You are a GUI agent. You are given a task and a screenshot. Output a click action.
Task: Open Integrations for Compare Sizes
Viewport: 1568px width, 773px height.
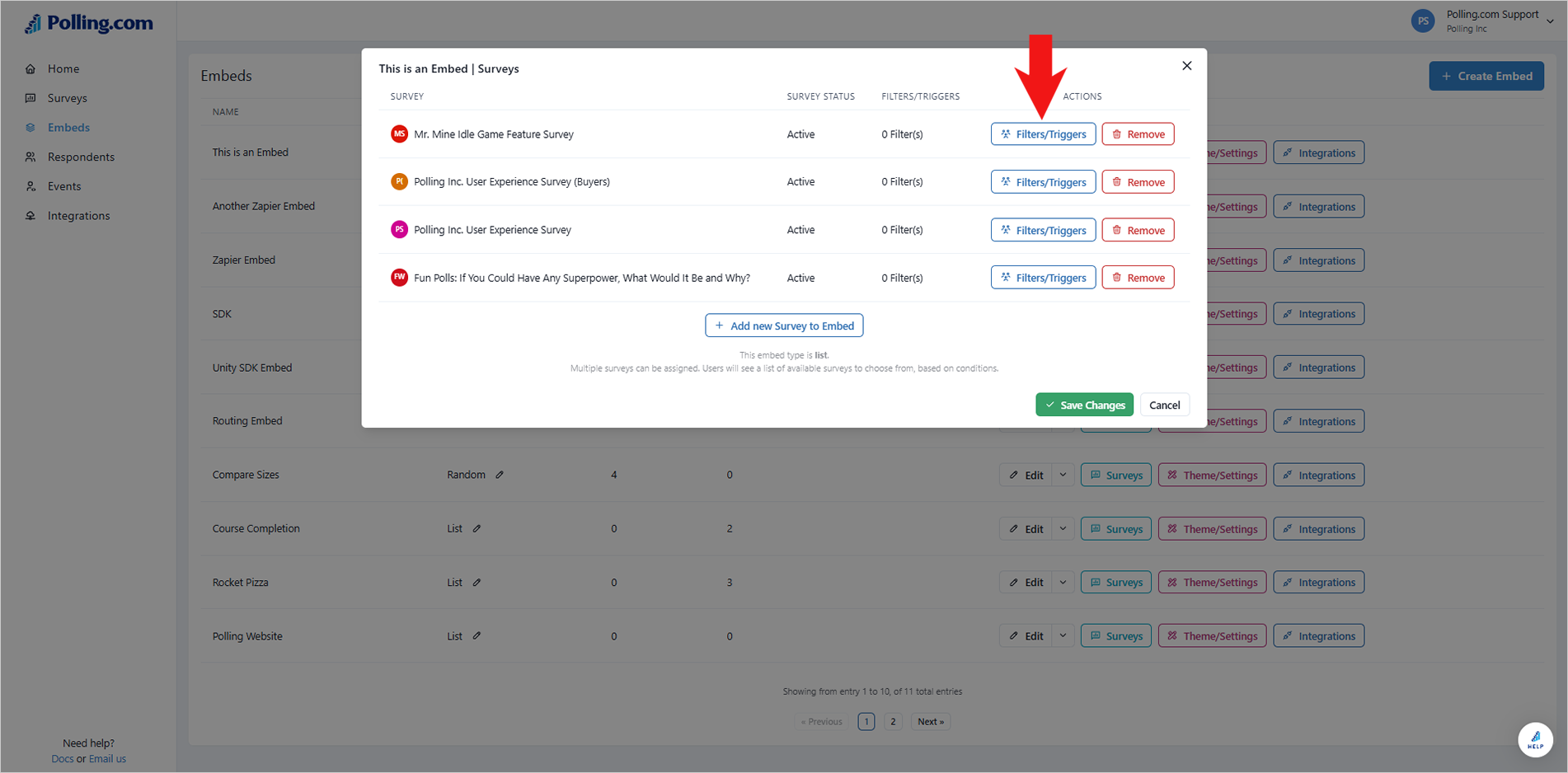point(1318,475)
